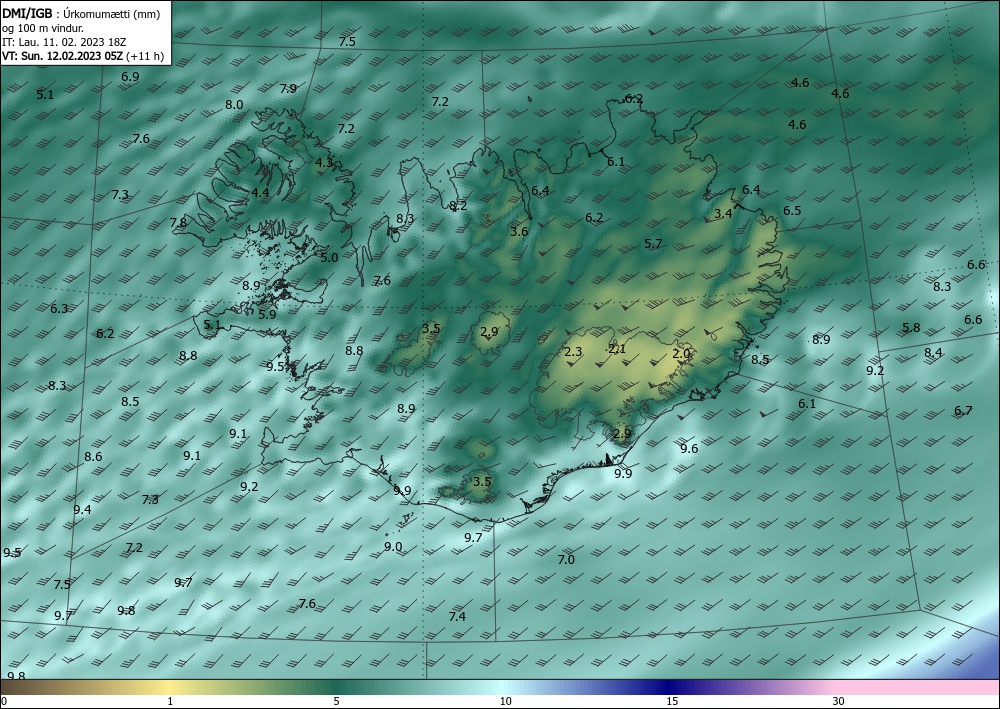Click the map value 3.6
This screenshot has width=1000, height=709.
click(519, 231)
